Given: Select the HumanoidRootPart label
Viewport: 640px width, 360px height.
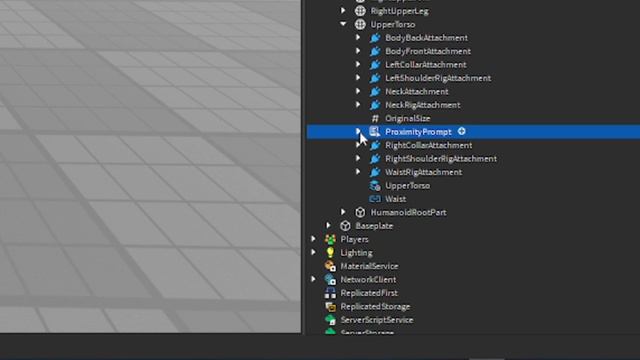Looking at the screenshot, I should 409,213.
